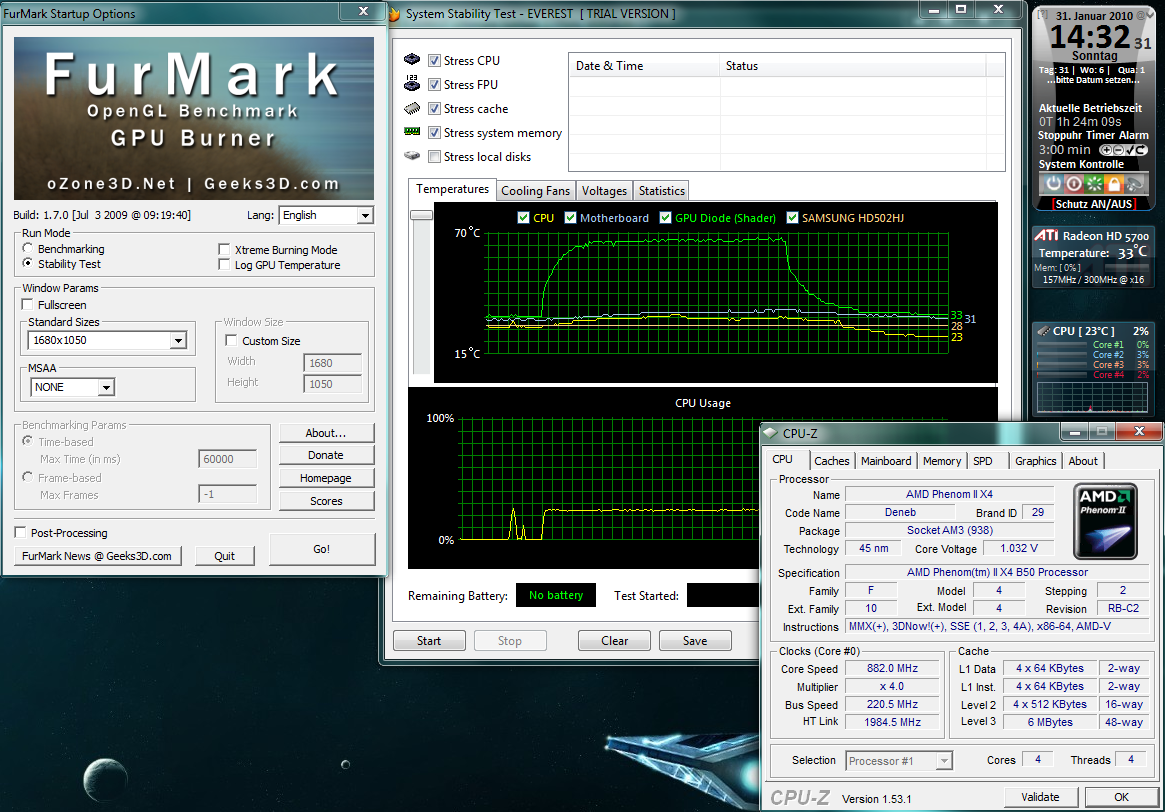Click the EVEREST flame icon in the title bar
The width and height of the screenshot is (1165, 812).
[x=395, y=14]
